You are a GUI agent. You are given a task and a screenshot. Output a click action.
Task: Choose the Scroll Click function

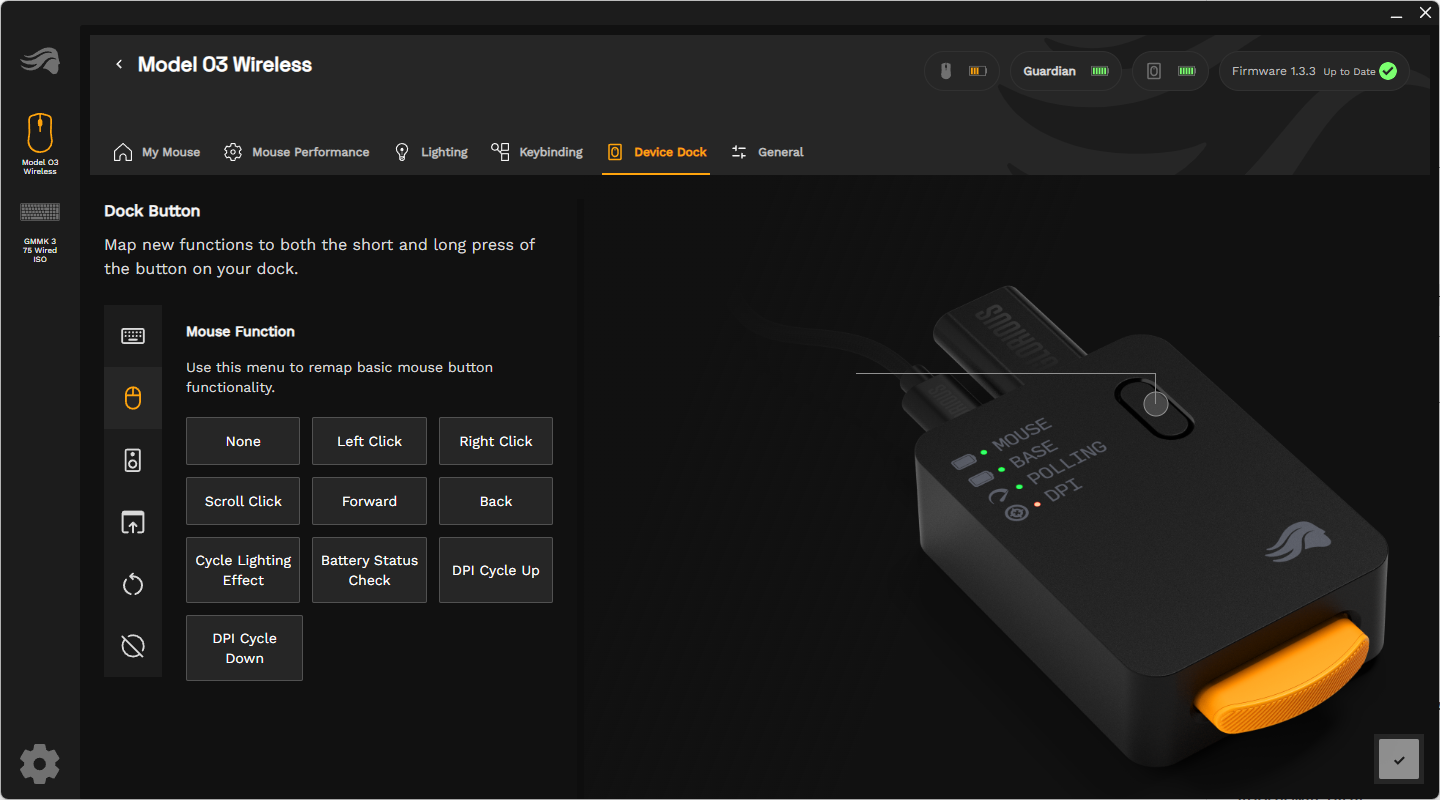pyautogui.click(x=243, y=501)
